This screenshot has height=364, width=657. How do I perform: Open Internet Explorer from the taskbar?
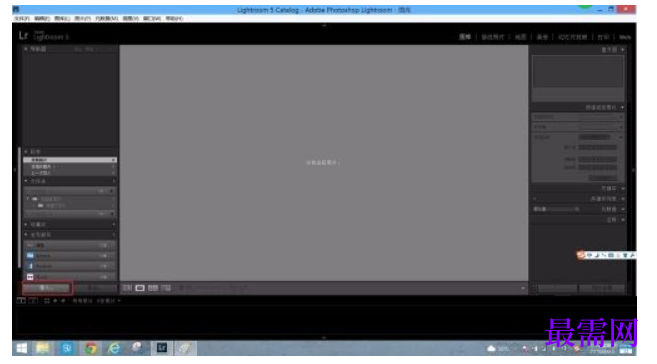tap(114, 348)
